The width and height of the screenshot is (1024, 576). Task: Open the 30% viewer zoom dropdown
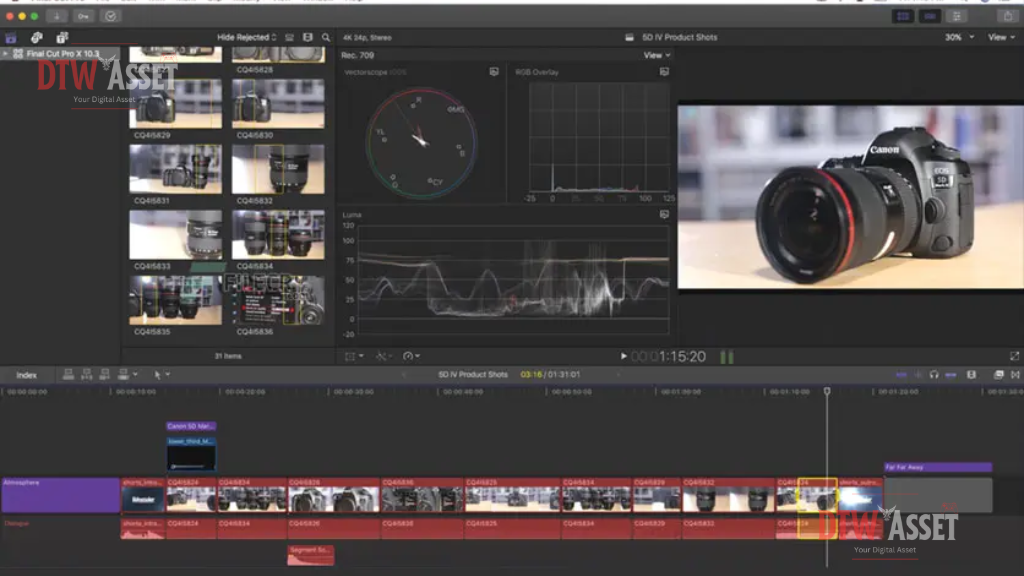coord(959,38)
